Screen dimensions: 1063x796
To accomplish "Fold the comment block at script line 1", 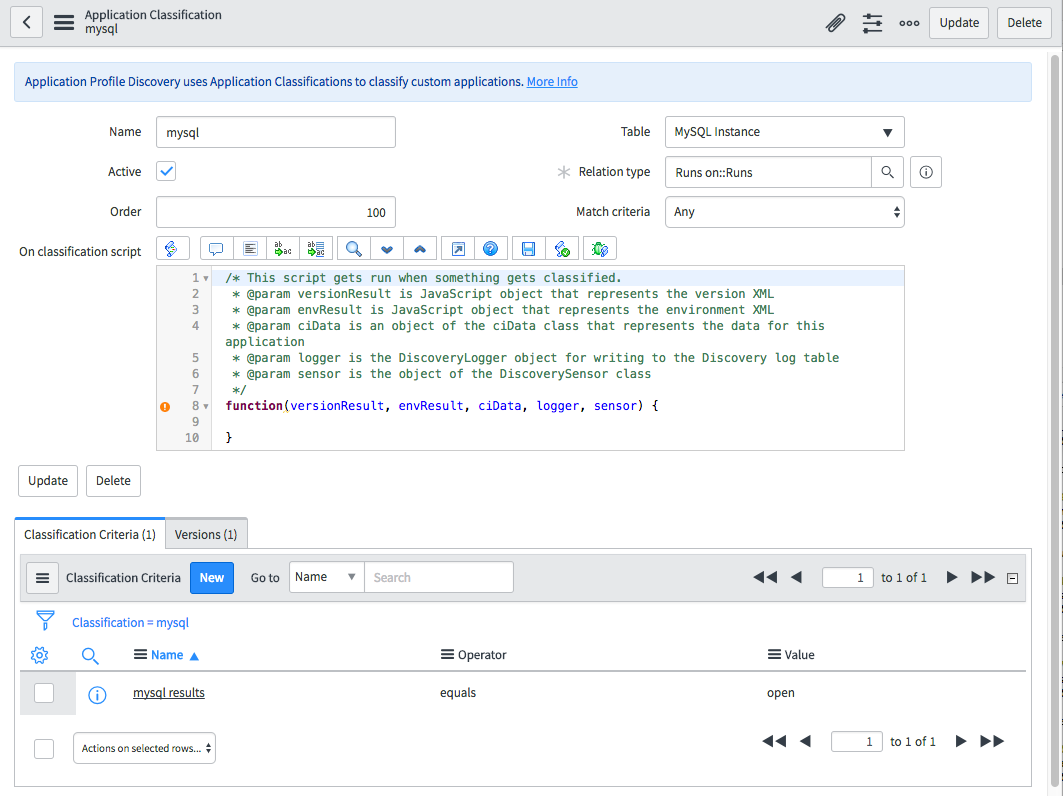I will click(x=206, y=278).
